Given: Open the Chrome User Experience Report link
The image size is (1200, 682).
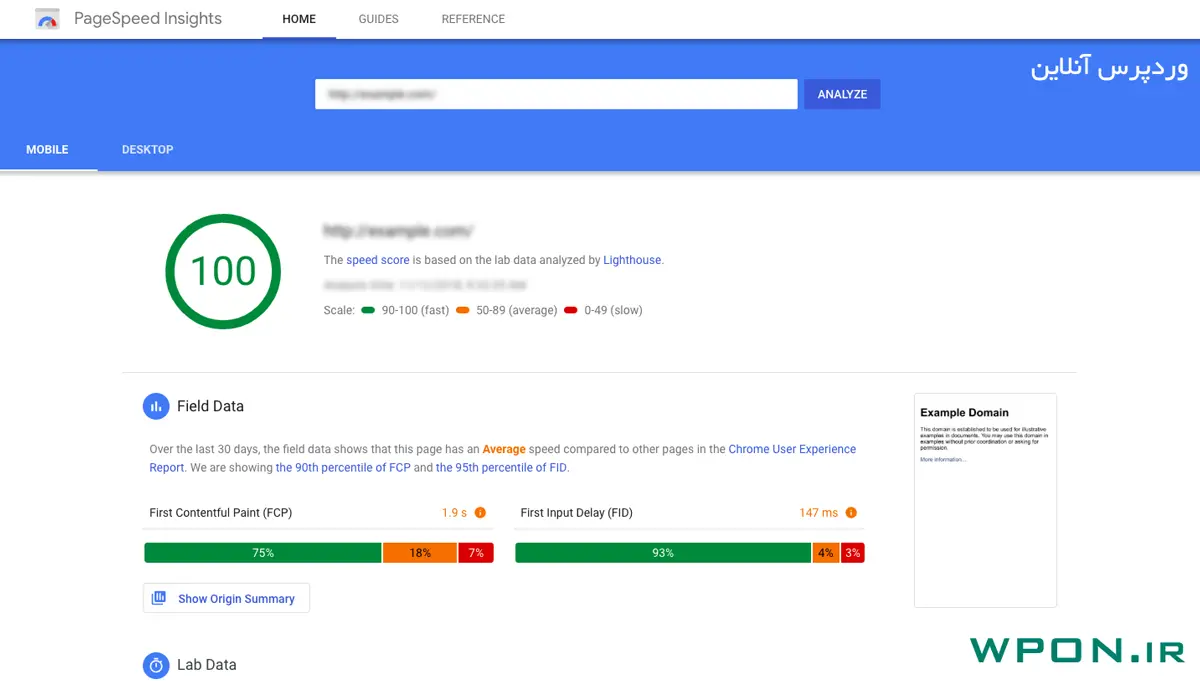Looking at the screenshot, I should (x=791, y=450).
